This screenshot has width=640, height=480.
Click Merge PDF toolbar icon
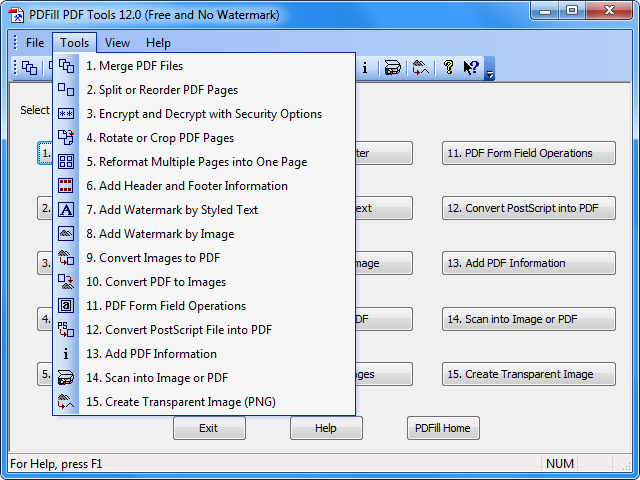tap(29, 67)
